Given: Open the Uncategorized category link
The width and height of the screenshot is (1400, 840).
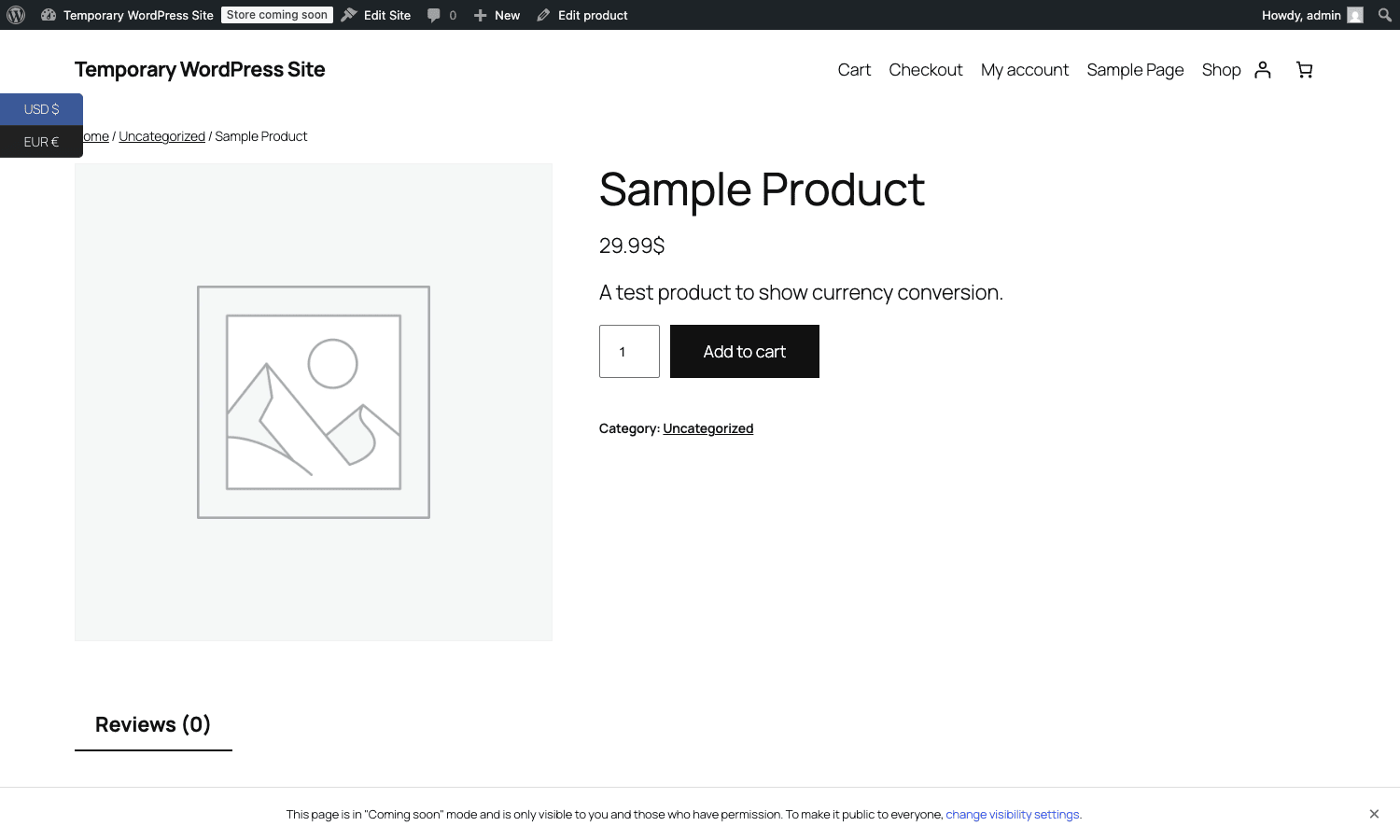Looking at the screenshot, I should [707, 428].
